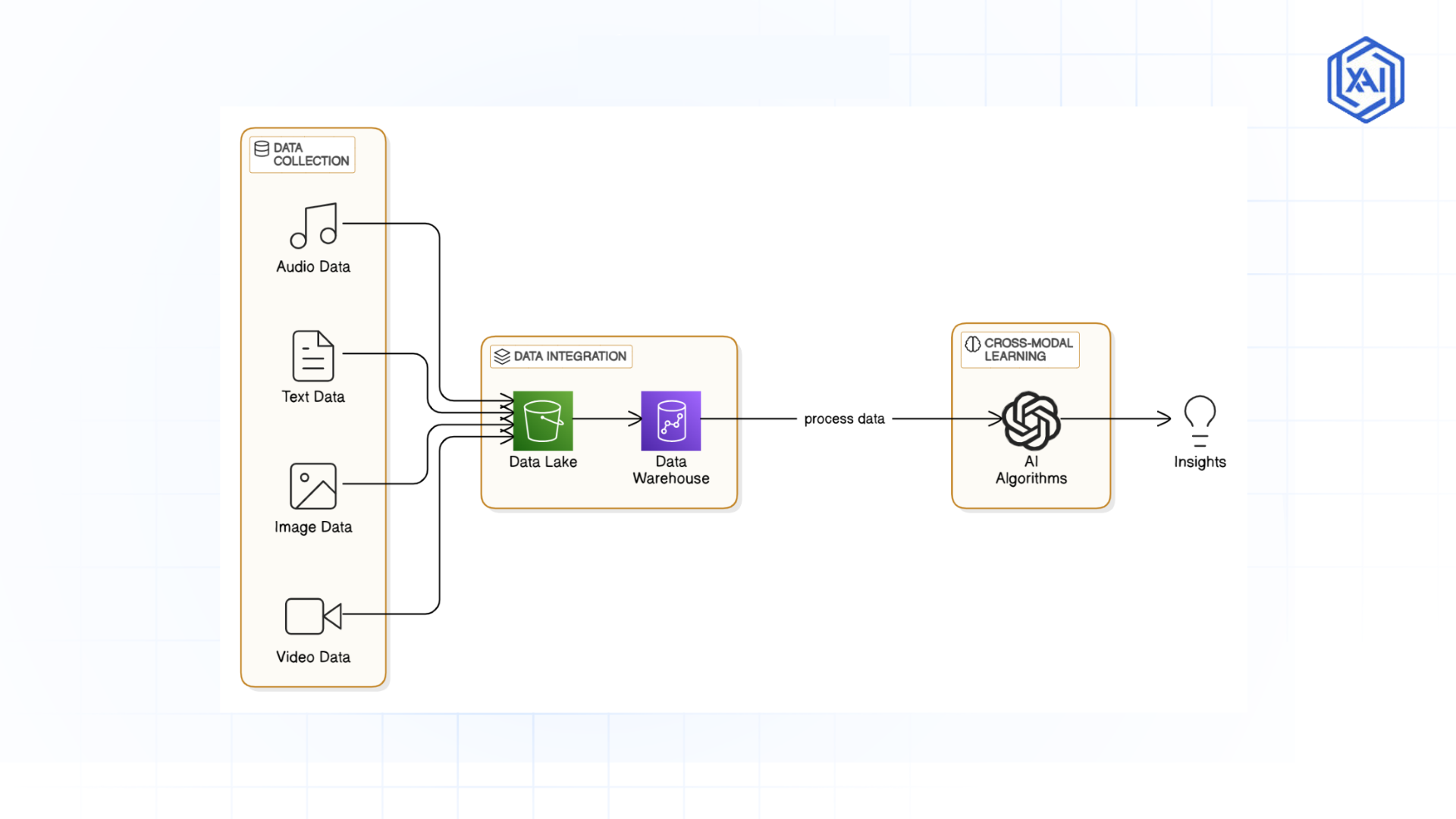The image size is (1456, 819).
Task: Expand the CROSS-MODAL LEARNING section
Action: [x=1019, y=349]
